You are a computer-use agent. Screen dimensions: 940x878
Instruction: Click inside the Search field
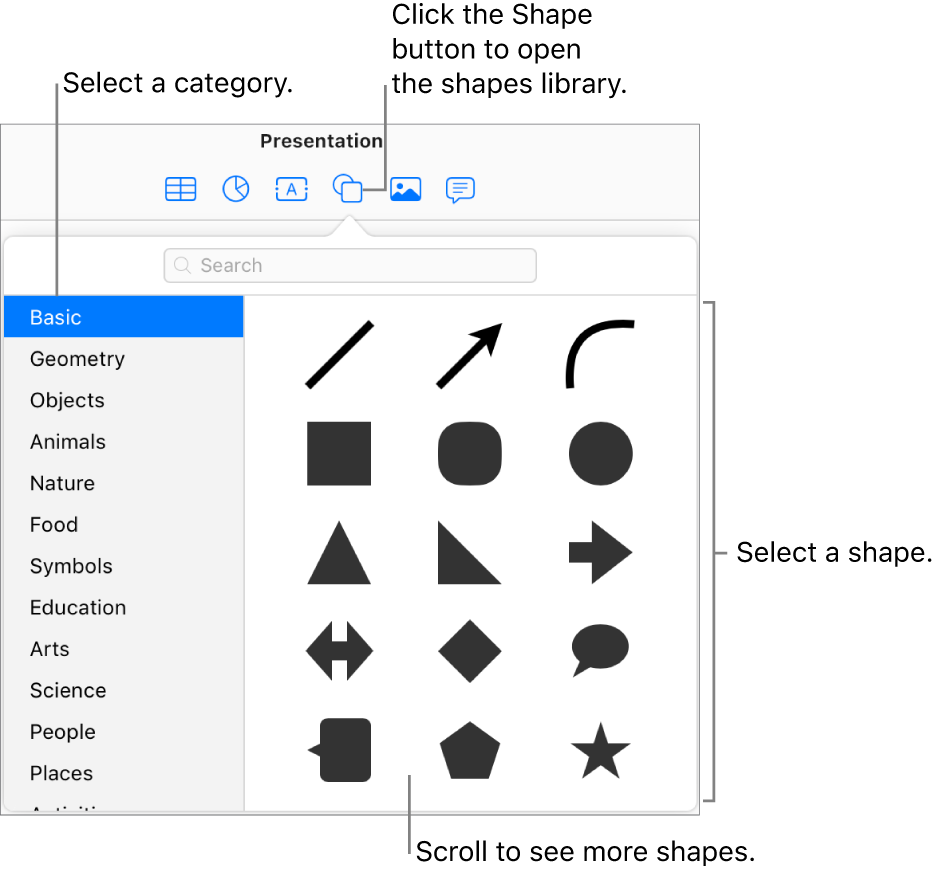(350, 265)
